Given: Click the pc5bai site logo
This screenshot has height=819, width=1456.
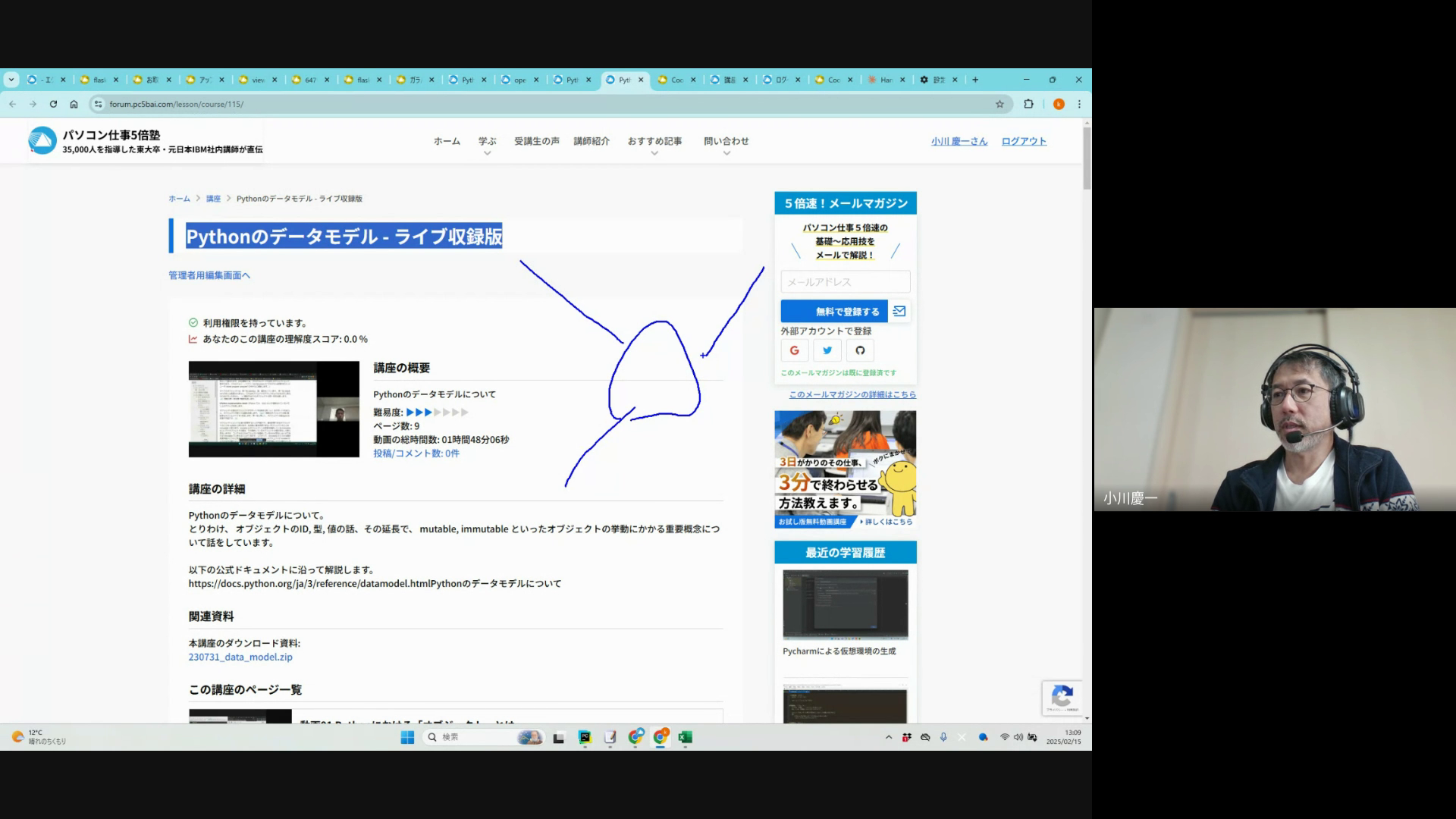Looking at the screenshot, I should point(42,140).
